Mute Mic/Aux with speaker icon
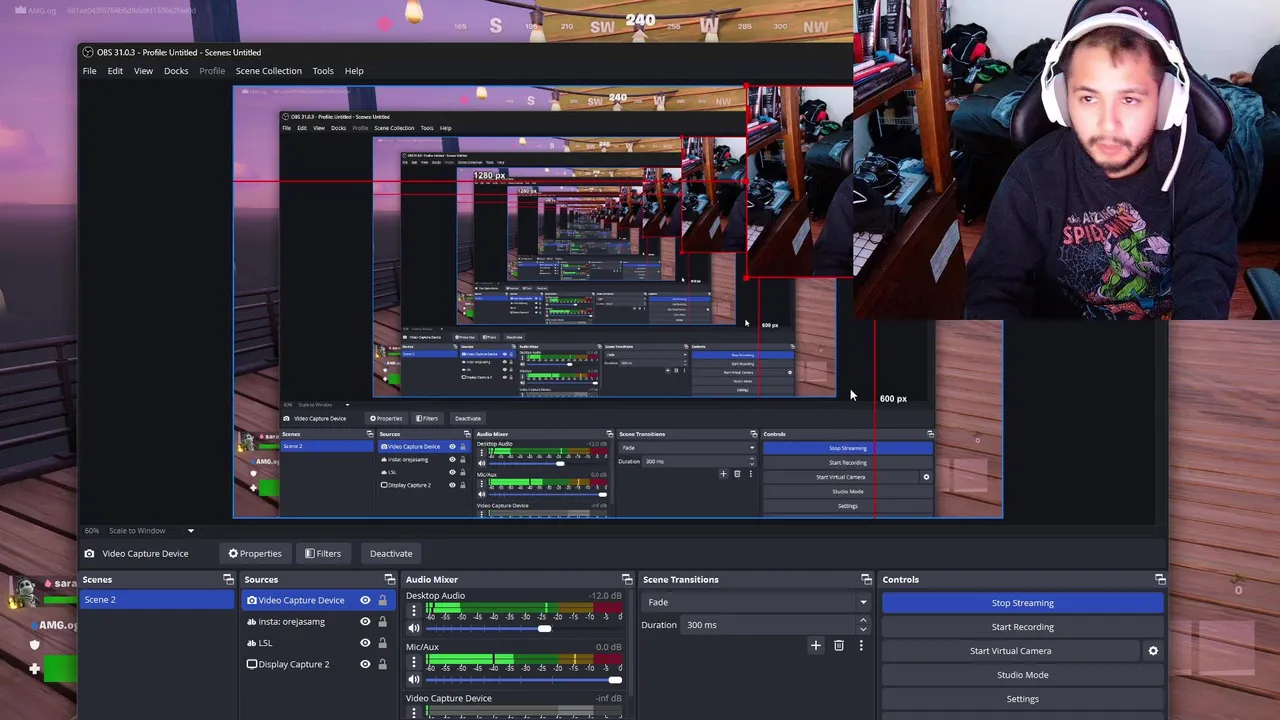 pos(414,680)
